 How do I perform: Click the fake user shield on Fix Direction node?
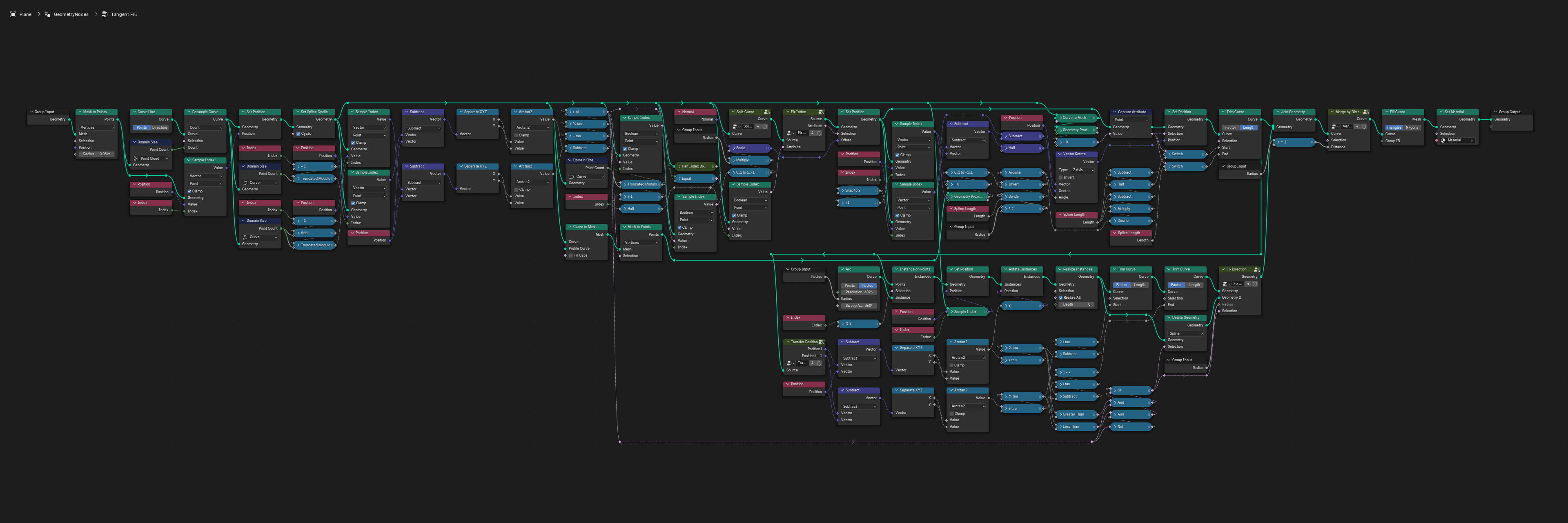click(1254, 284)
